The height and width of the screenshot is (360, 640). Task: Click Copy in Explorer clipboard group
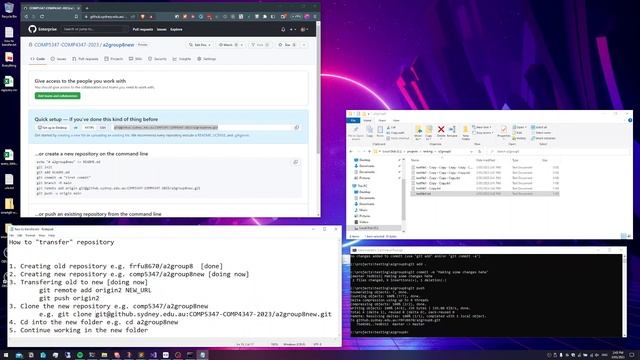[x=369, y=132]
